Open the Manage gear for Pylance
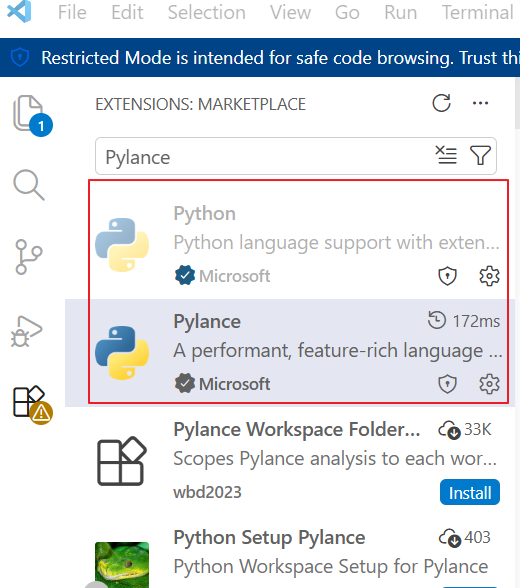The height and width of the screenshot is (588, 520). point(489,384)
